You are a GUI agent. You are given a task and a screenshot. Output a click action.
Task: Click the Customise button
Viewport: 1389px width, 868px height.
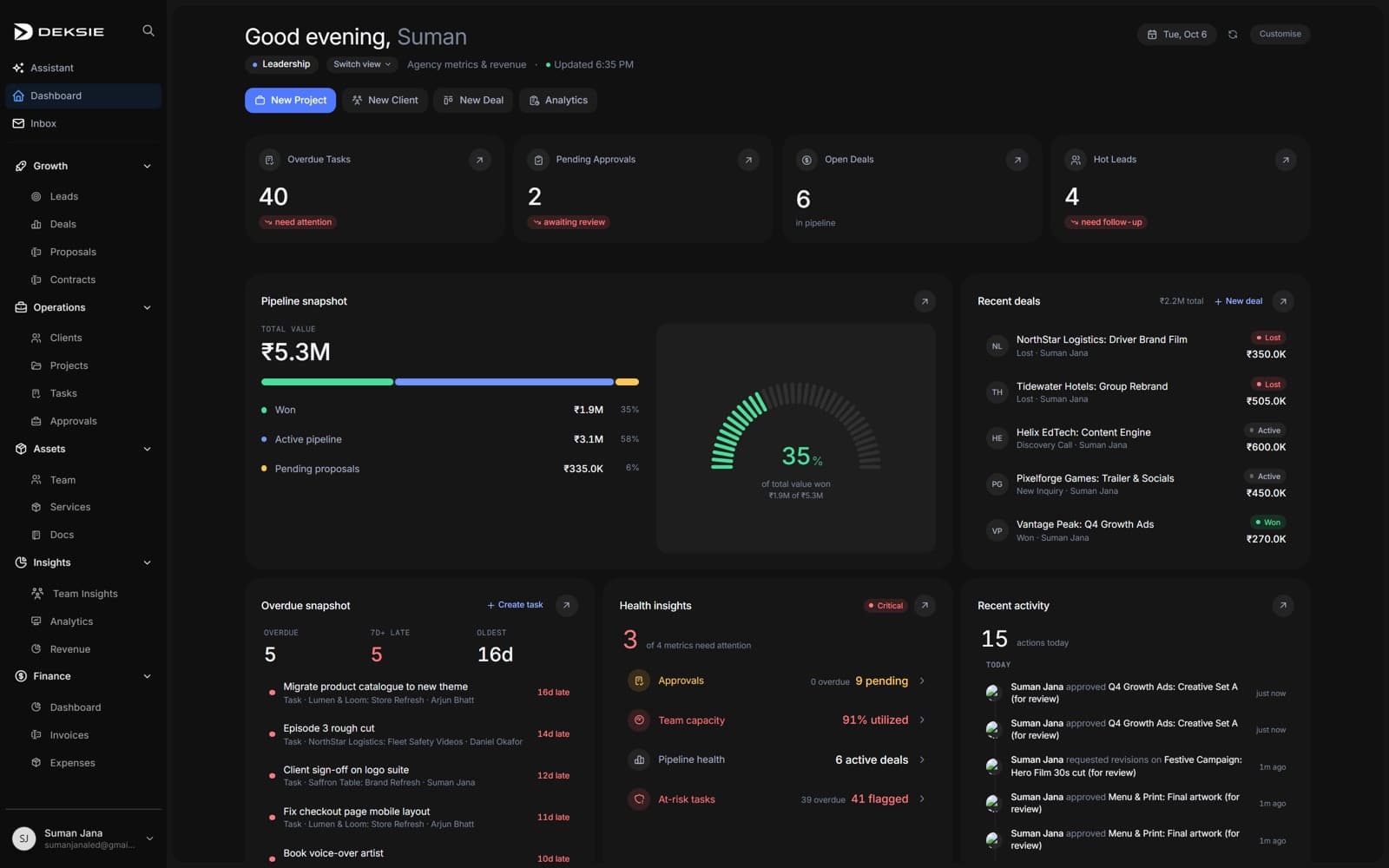(1280, 34)
